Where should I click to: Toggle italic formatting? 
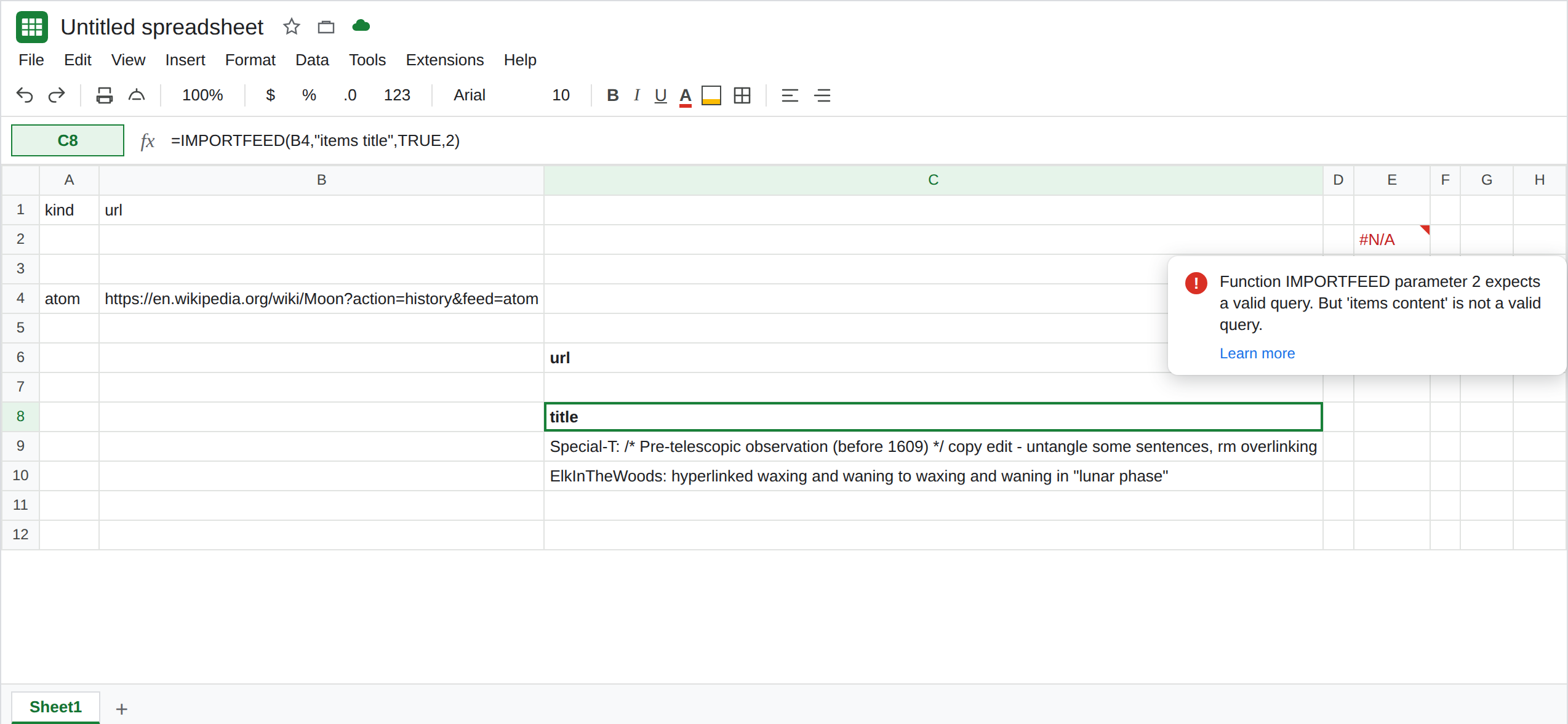(637, 95)
